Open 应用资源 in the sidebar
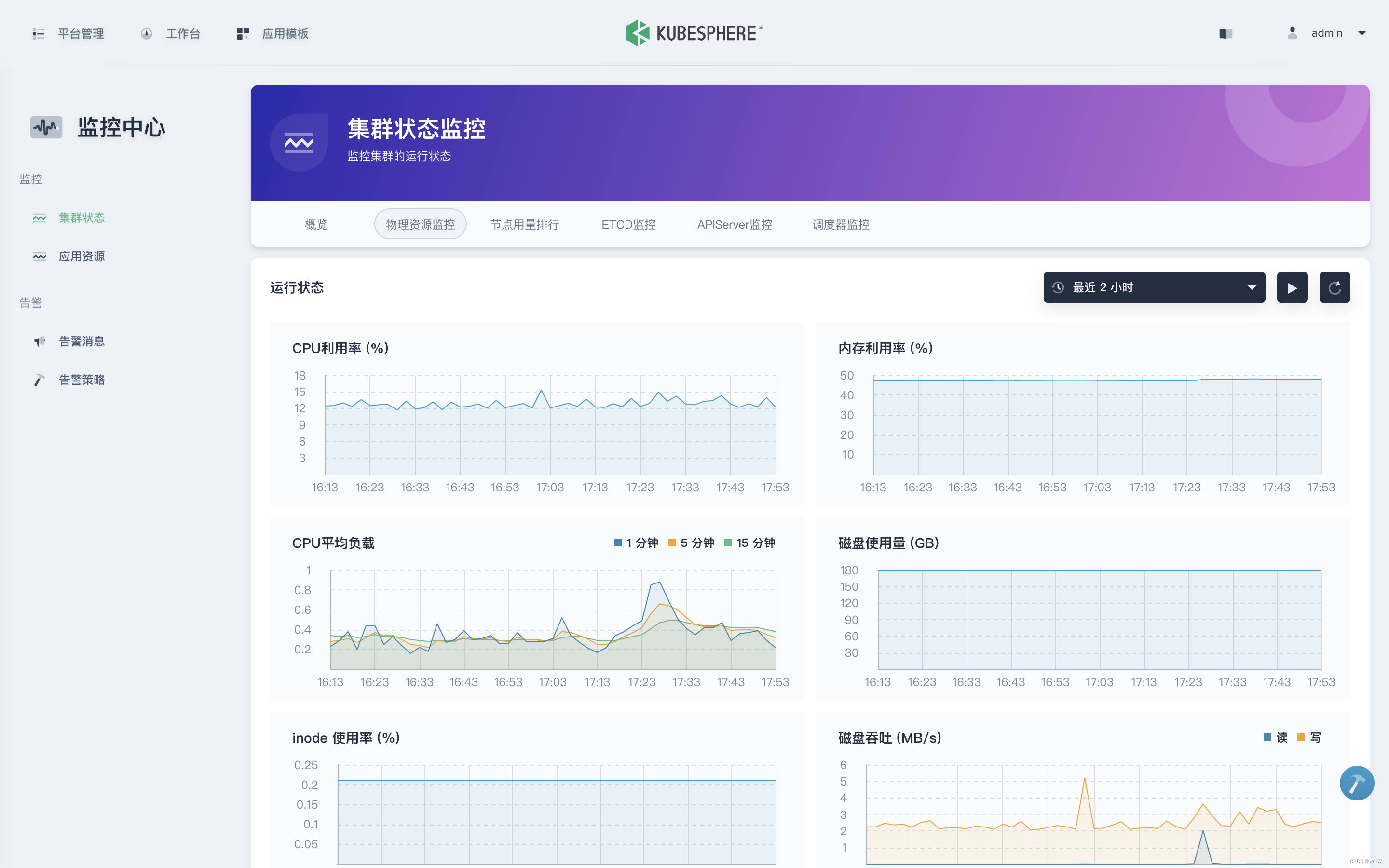The image size is (1389, 868). coord(82,256)
